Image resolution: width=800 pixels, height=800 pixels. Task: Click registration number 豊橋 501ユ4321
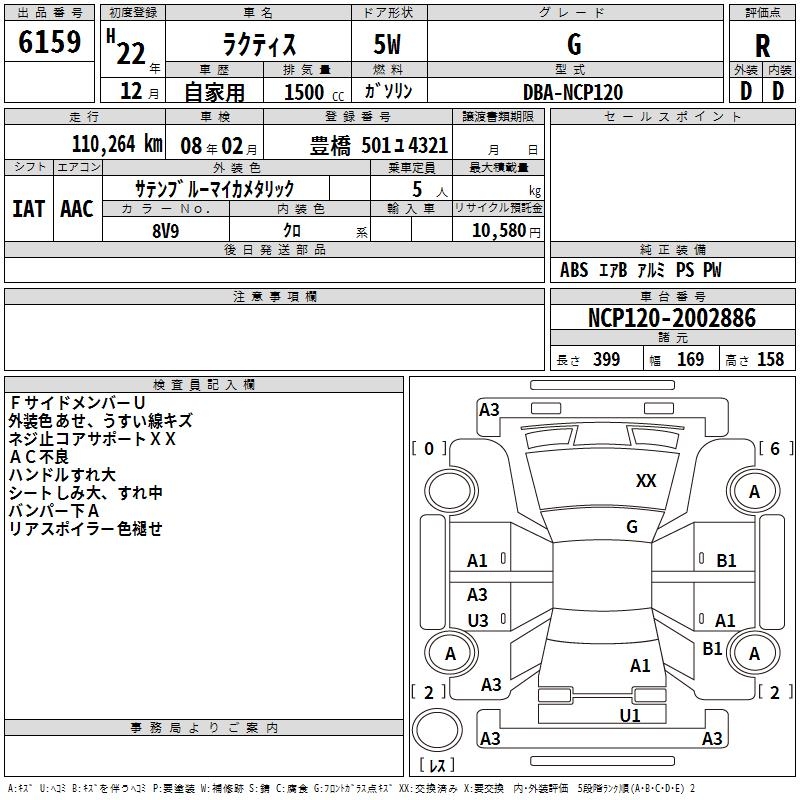point(379,145)
